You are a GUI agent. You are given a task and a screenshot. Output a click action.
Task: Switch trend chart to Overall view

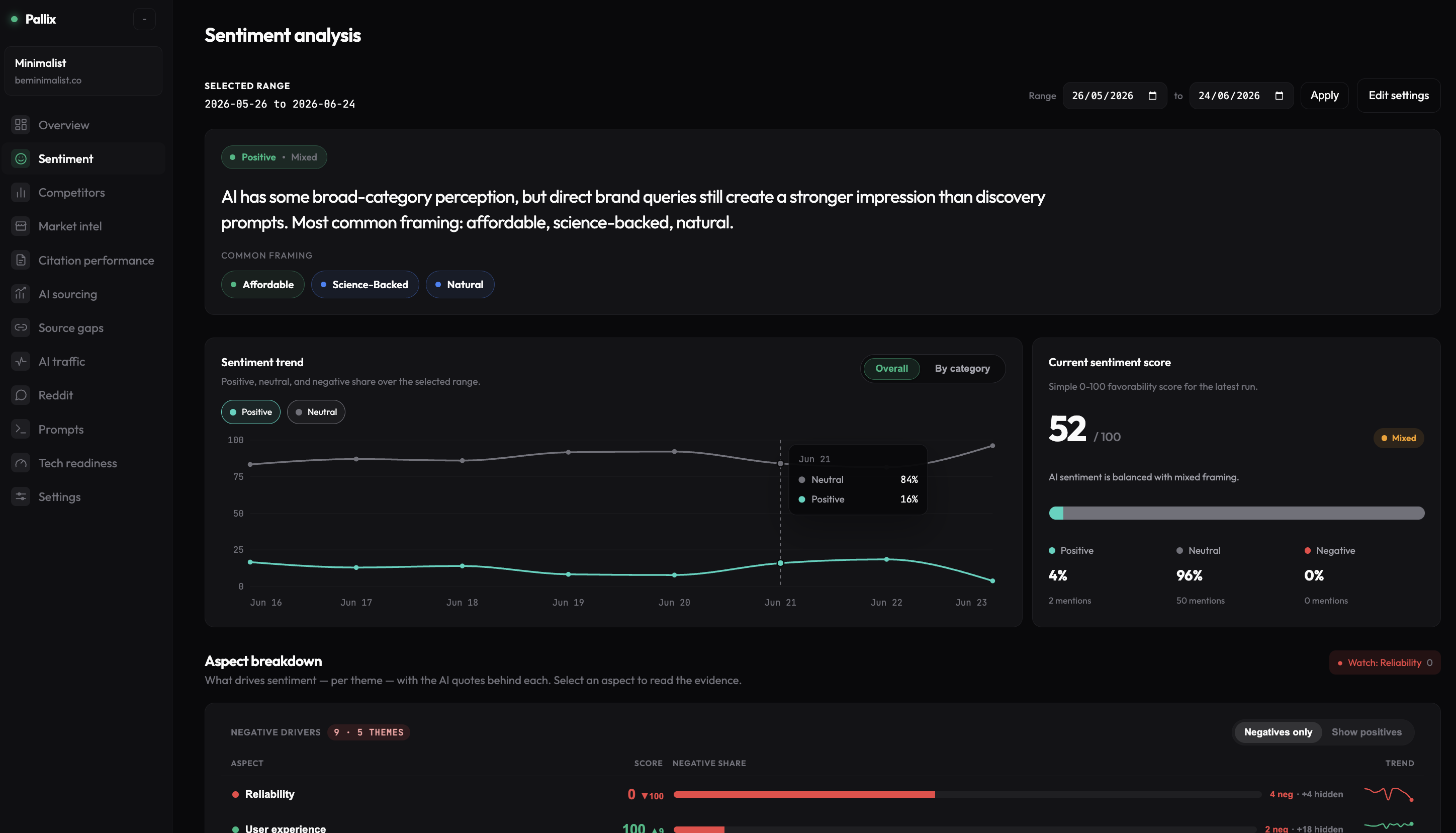(x=891, y=368)
